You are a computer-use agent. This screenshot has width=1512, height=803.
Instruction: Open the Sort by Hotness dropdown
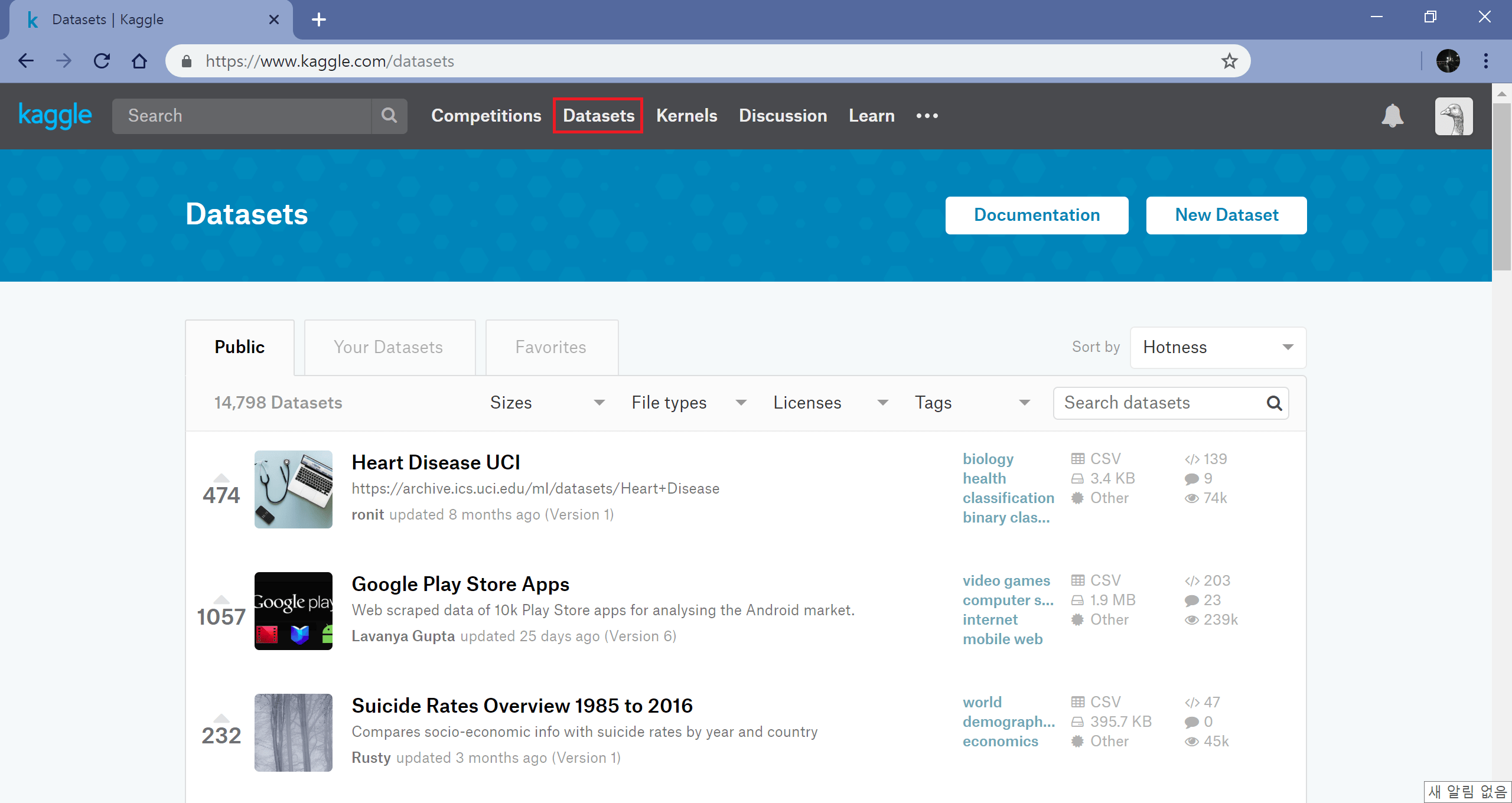(x=1218, y=347)
